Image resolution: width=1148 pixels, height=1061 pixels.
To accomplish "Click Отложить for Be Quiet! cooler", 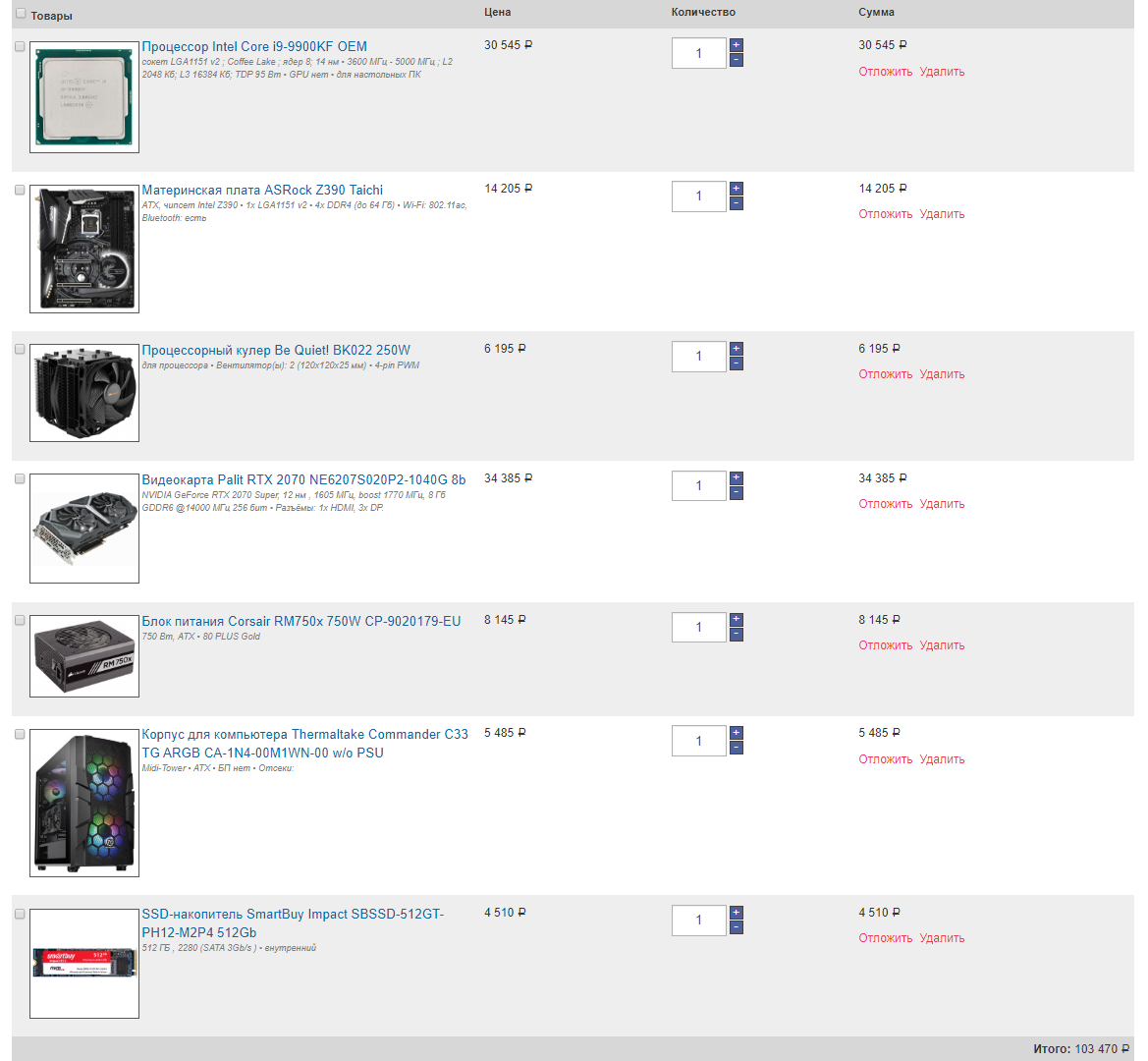I will click(885, 374).
